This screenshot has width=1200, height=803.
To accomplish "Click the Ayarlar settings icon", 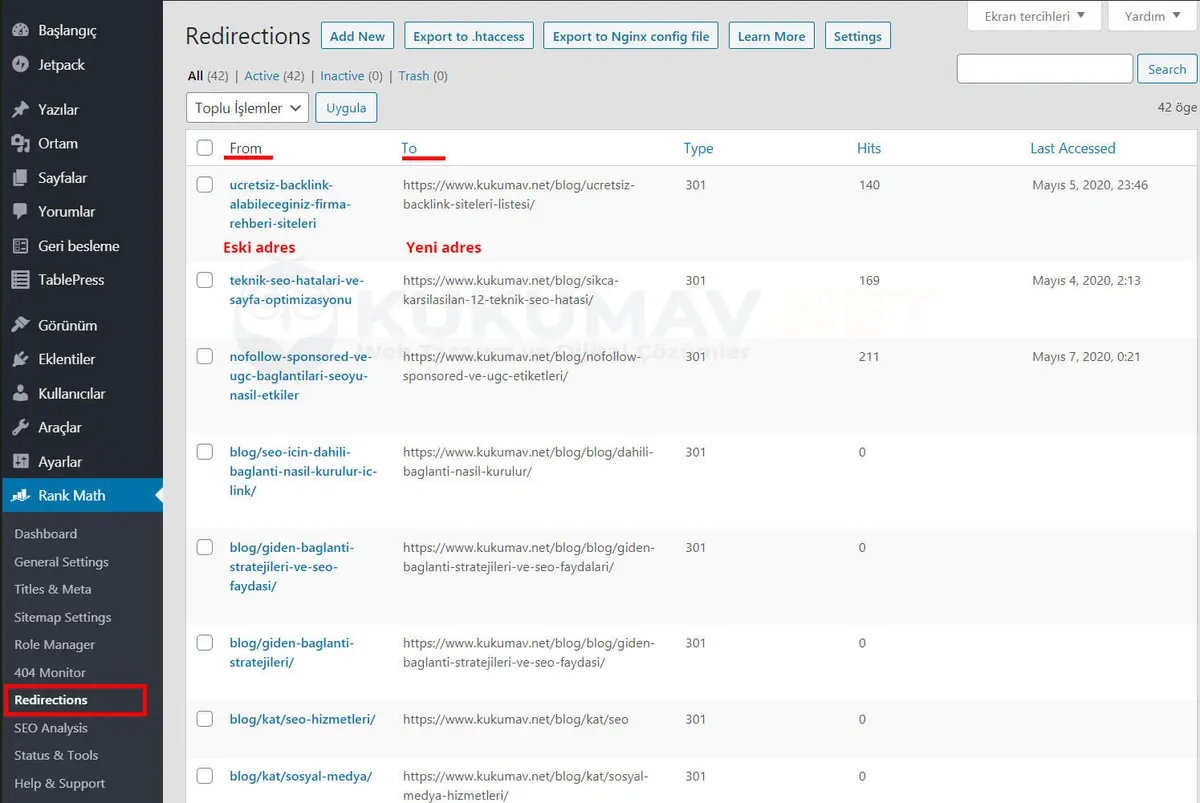I will coord(20,462).
